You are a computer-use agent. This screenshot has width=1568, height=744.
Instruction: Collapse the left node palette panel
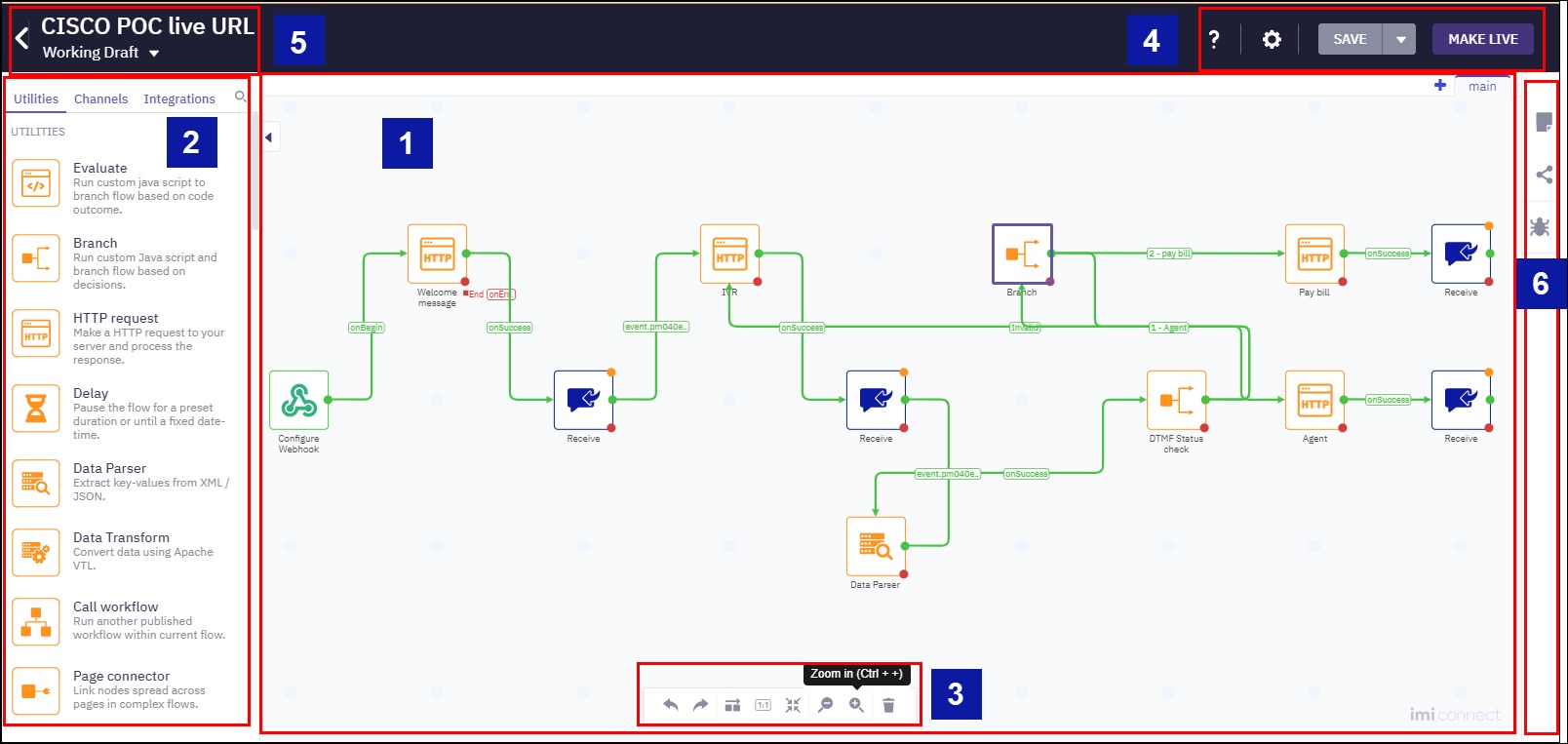pos(269,137)
